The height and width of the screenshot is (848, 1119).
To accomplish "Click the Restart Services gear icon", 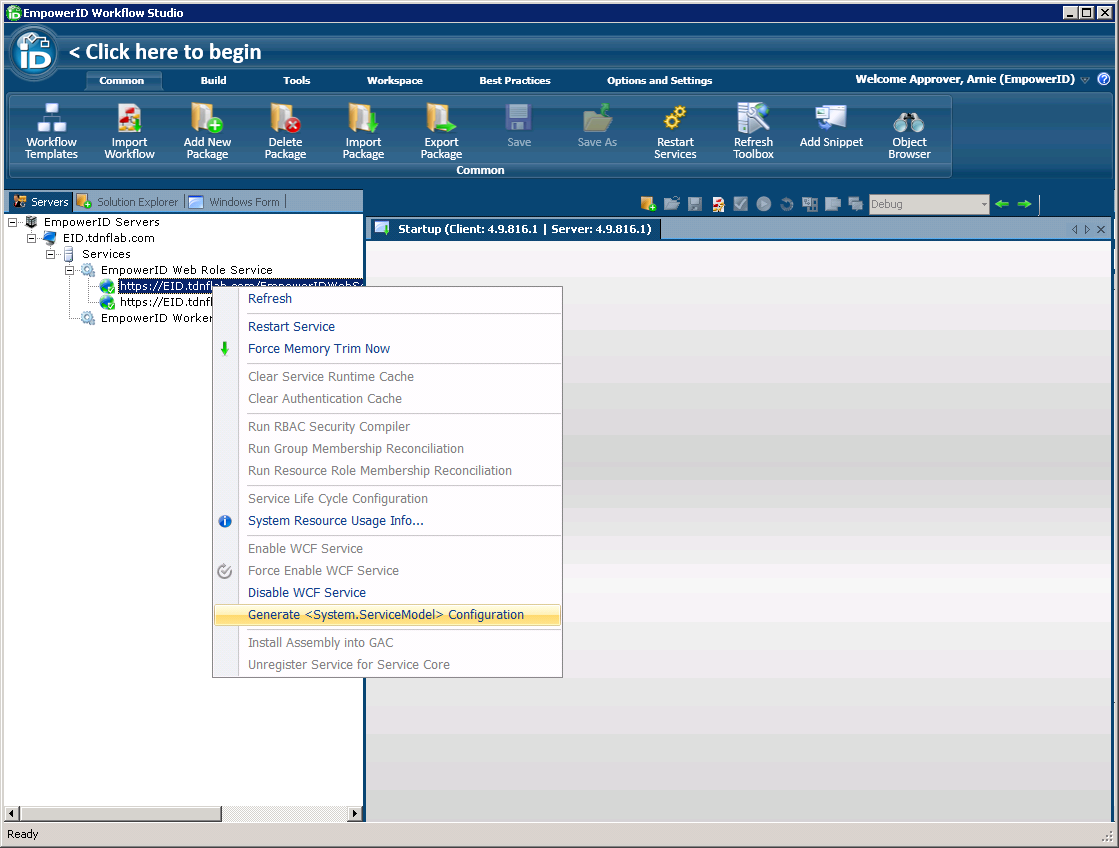I will point(675,118).
